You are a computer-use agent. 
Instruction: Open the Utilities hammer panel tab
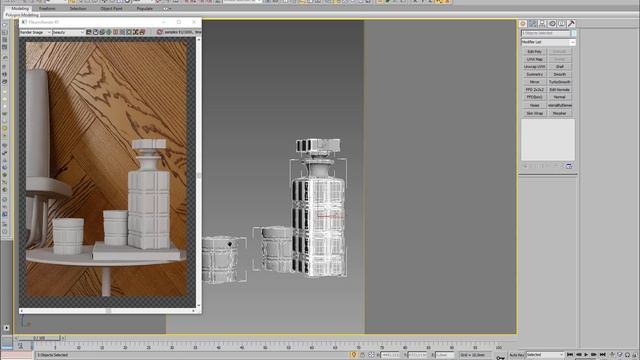(571, 24)
